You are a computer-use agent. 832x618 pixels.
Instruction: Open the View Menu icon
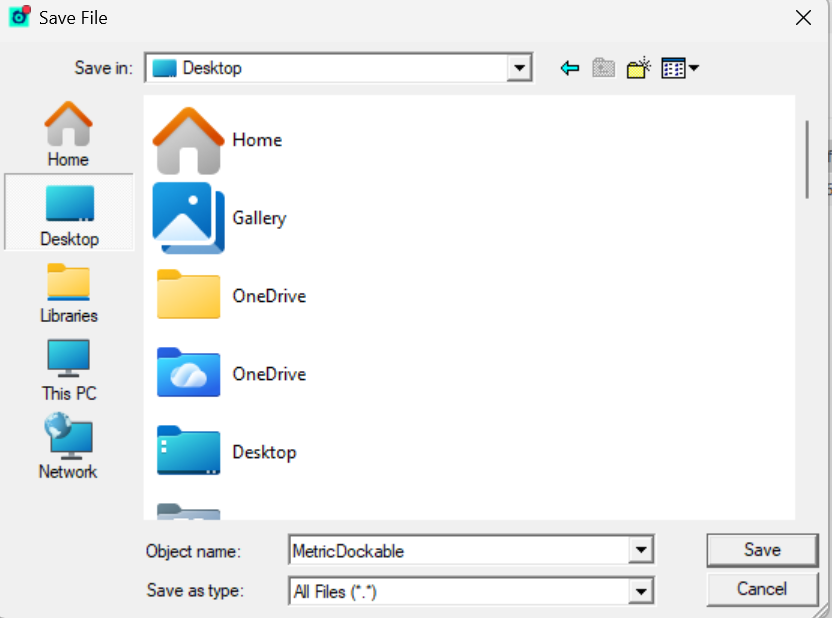(679, 69)
